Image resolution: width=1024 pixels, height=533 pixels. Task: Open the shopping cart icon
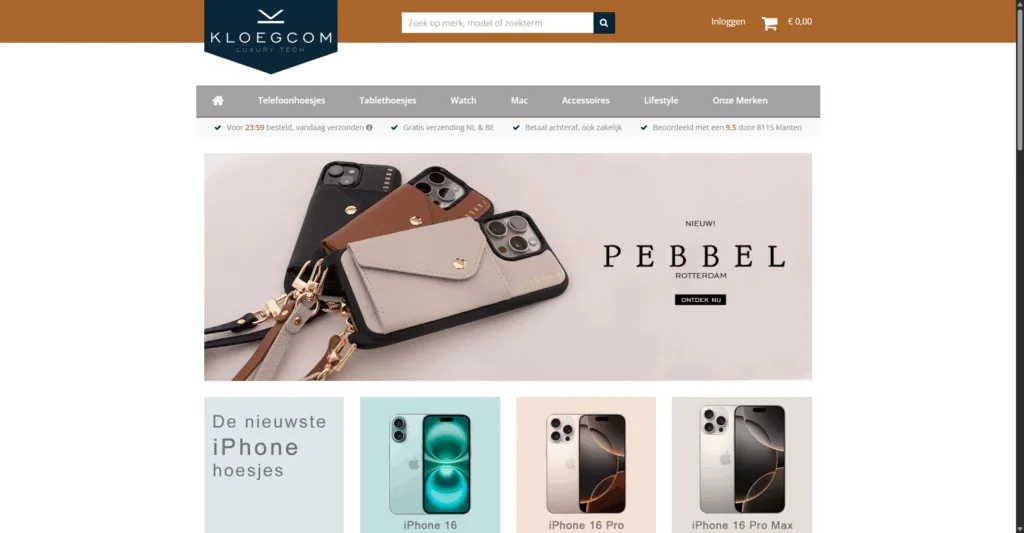click(769, 24)
